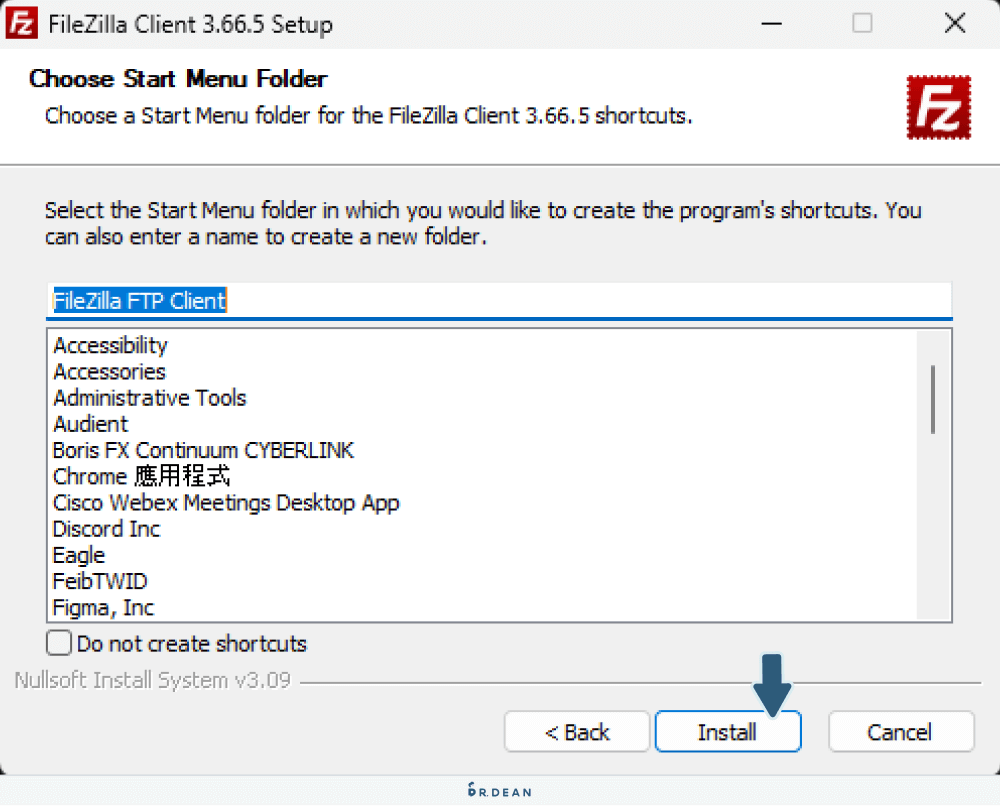This screenshot has height=806, width=1000.
Task: Select the Discord Inc folder
Action: [107, 529]
